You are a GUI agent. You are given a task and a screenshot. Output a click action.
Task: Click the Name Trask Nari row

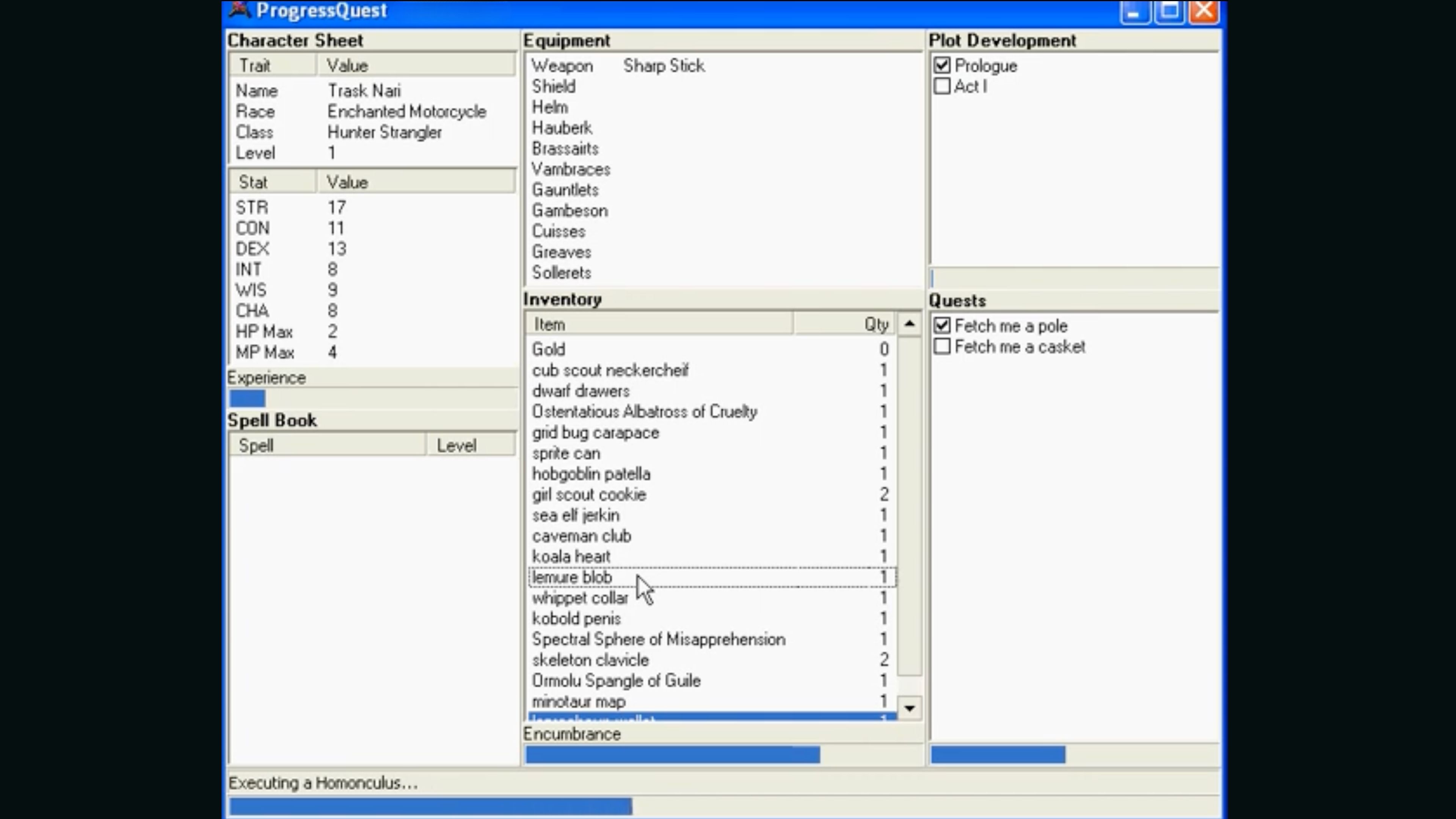[x=373, y=91]
